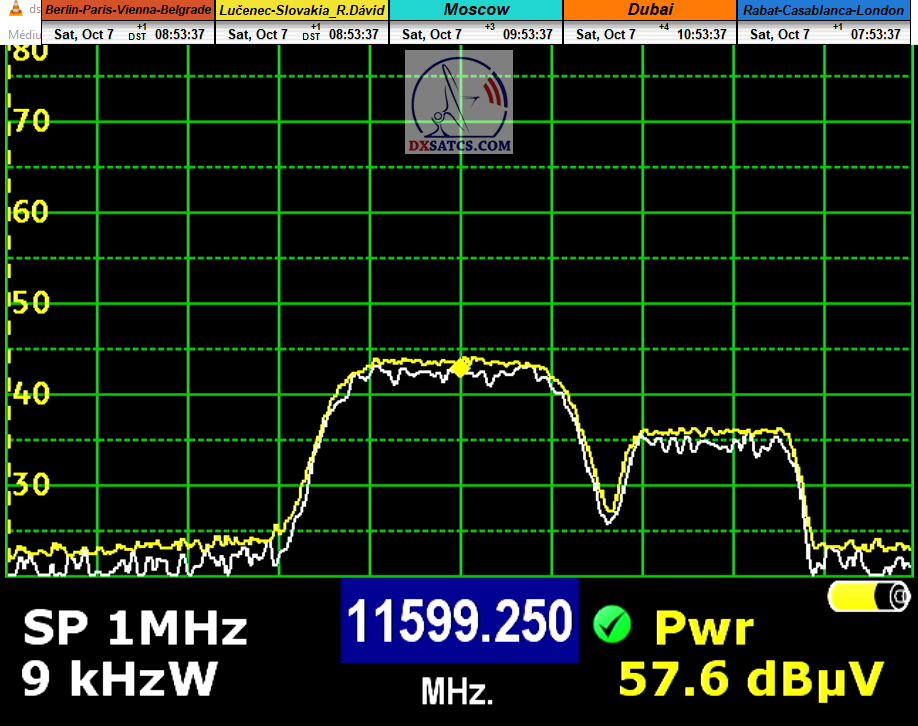Click the 9 kHzW bandwidth setting
The image size is (918, 726).
click(119, 680)
